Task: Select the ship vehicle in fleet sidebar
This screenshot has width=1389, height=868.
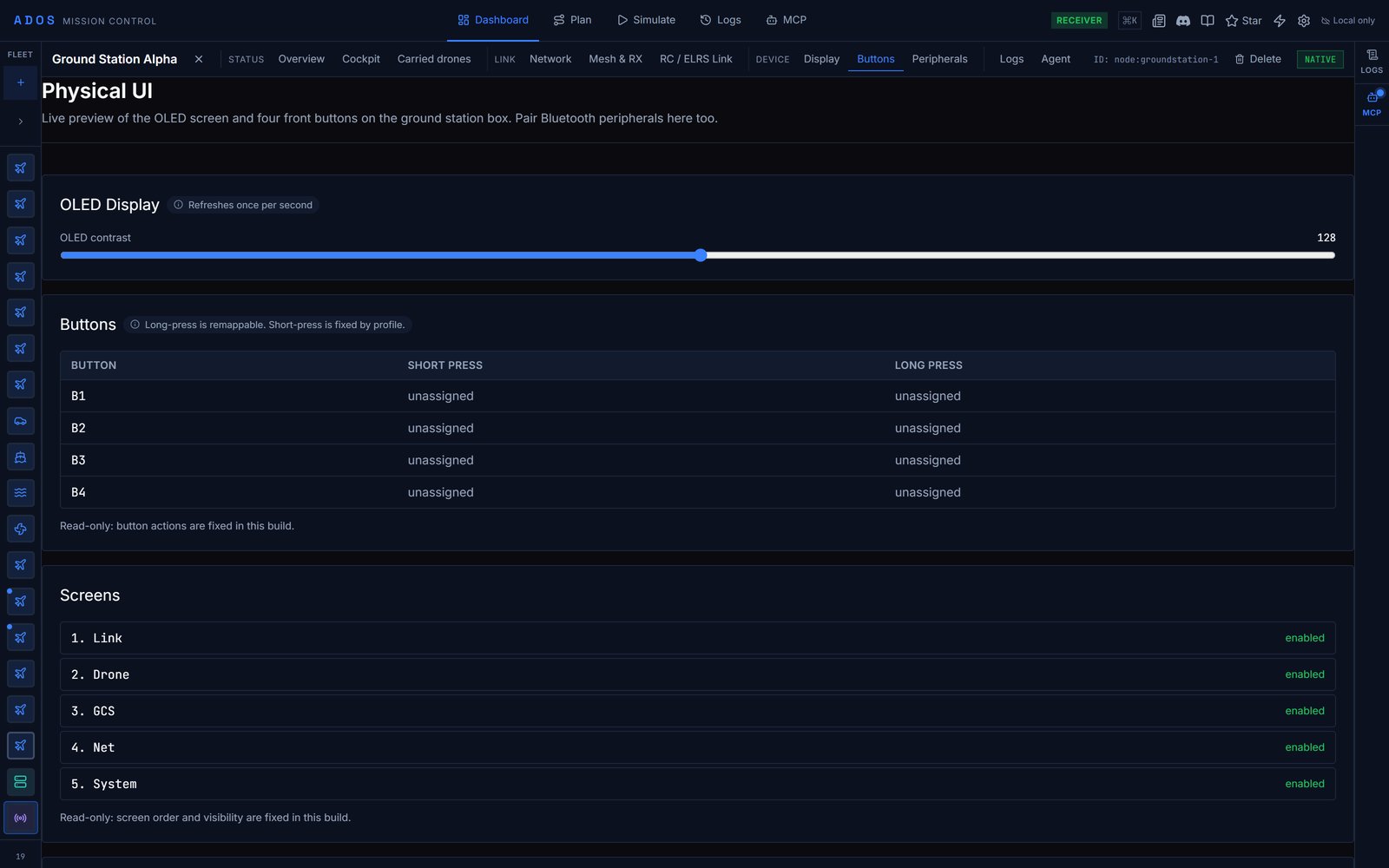Action: point(21,457)
